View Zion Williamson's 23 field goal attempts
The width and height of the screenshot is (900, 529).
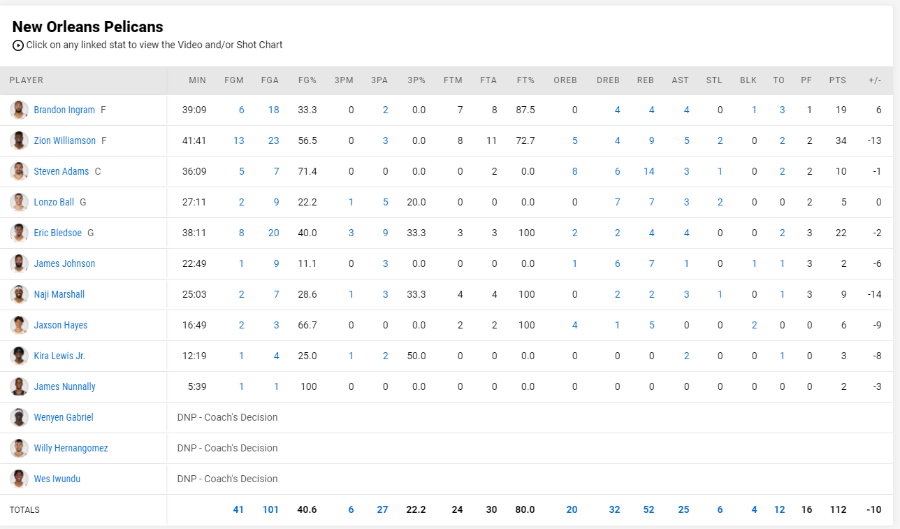(x=274, y=141)
